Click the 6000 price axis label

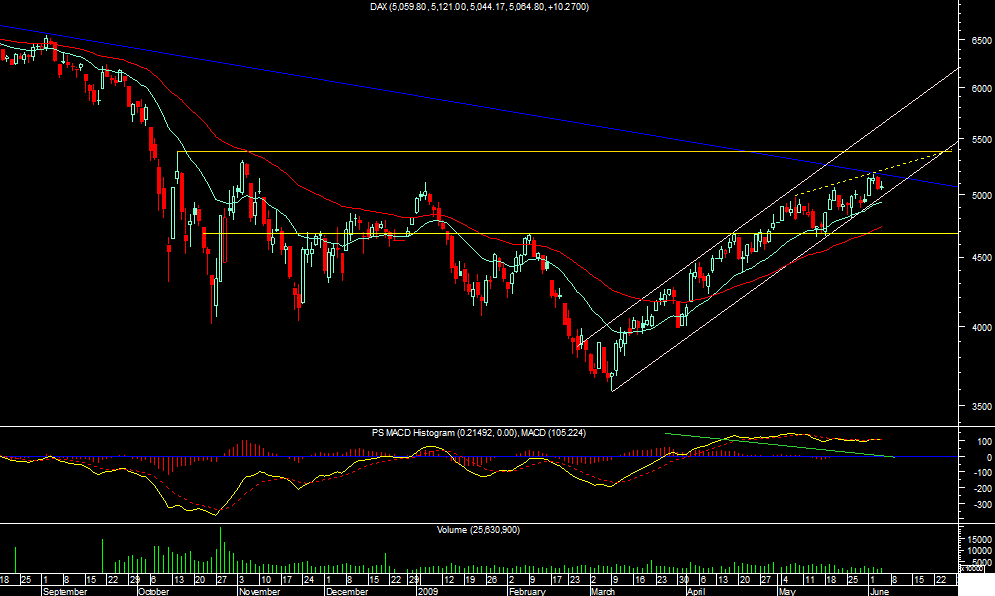click(981, 89)
